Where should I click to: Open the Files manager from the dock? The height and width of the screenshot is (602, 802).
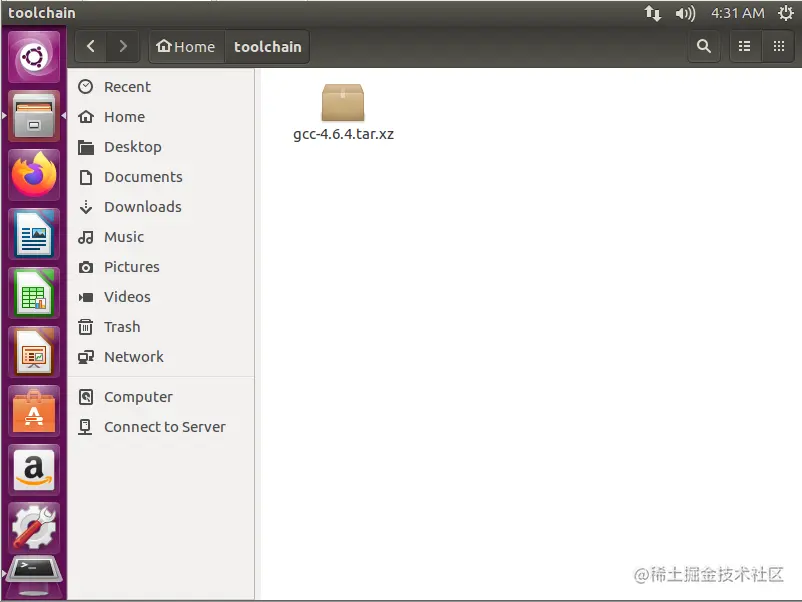tap(34, 116)
